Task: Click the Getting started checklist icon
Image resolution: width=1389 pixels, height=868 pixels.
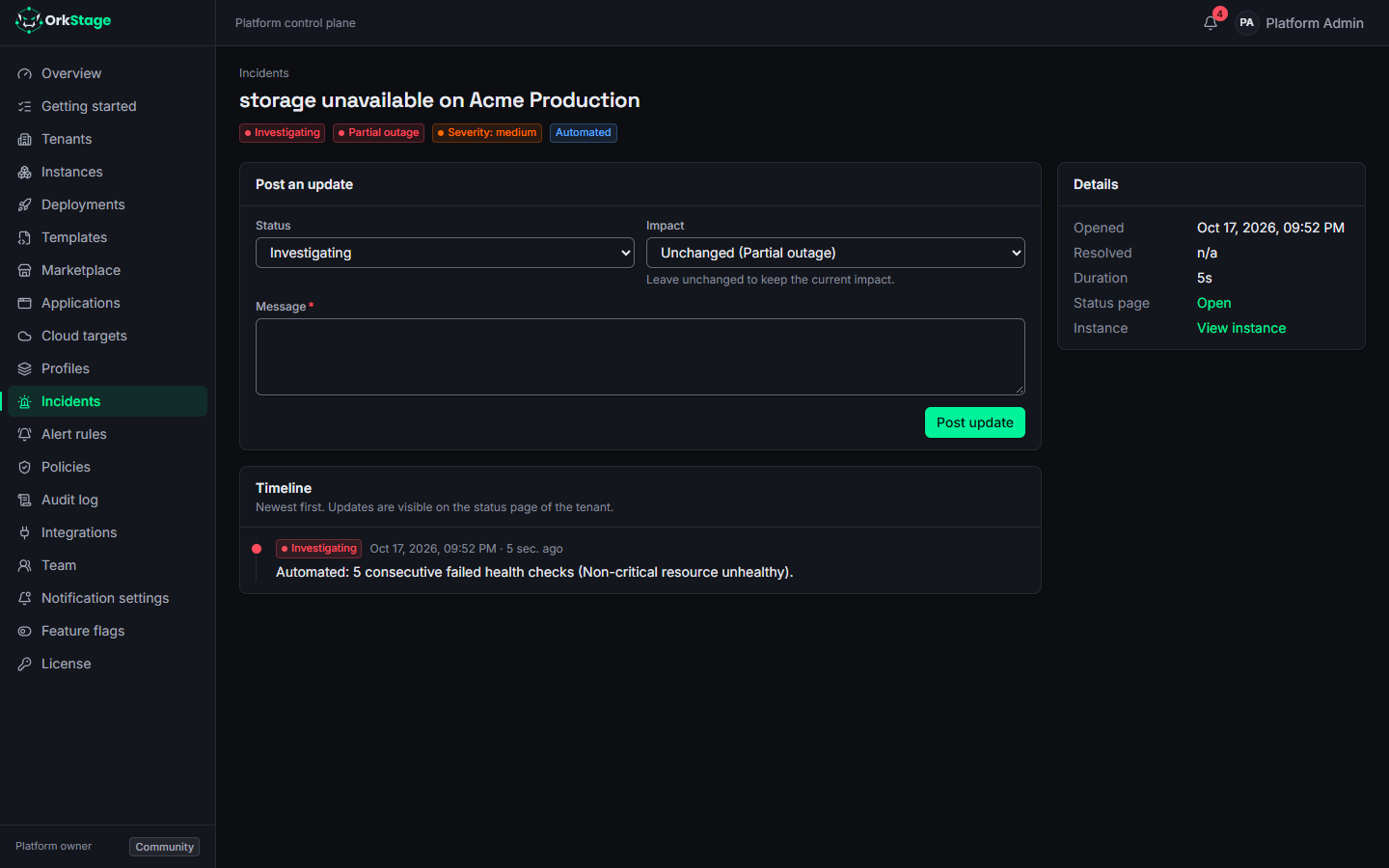Action: tap(25, 106)
